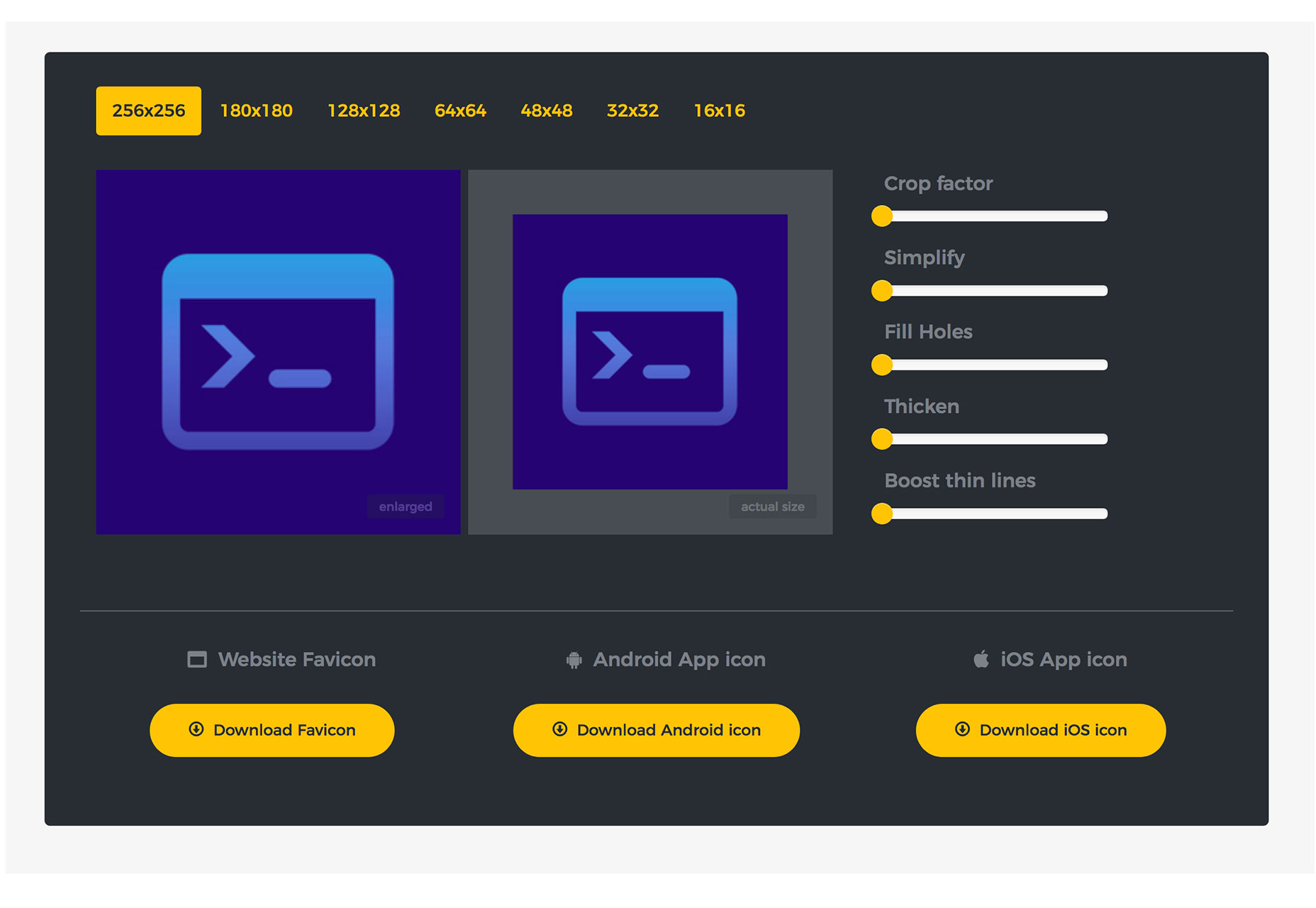Open the 64x64 size tab
The image size is (1316, 908).
tap(460, 111)
